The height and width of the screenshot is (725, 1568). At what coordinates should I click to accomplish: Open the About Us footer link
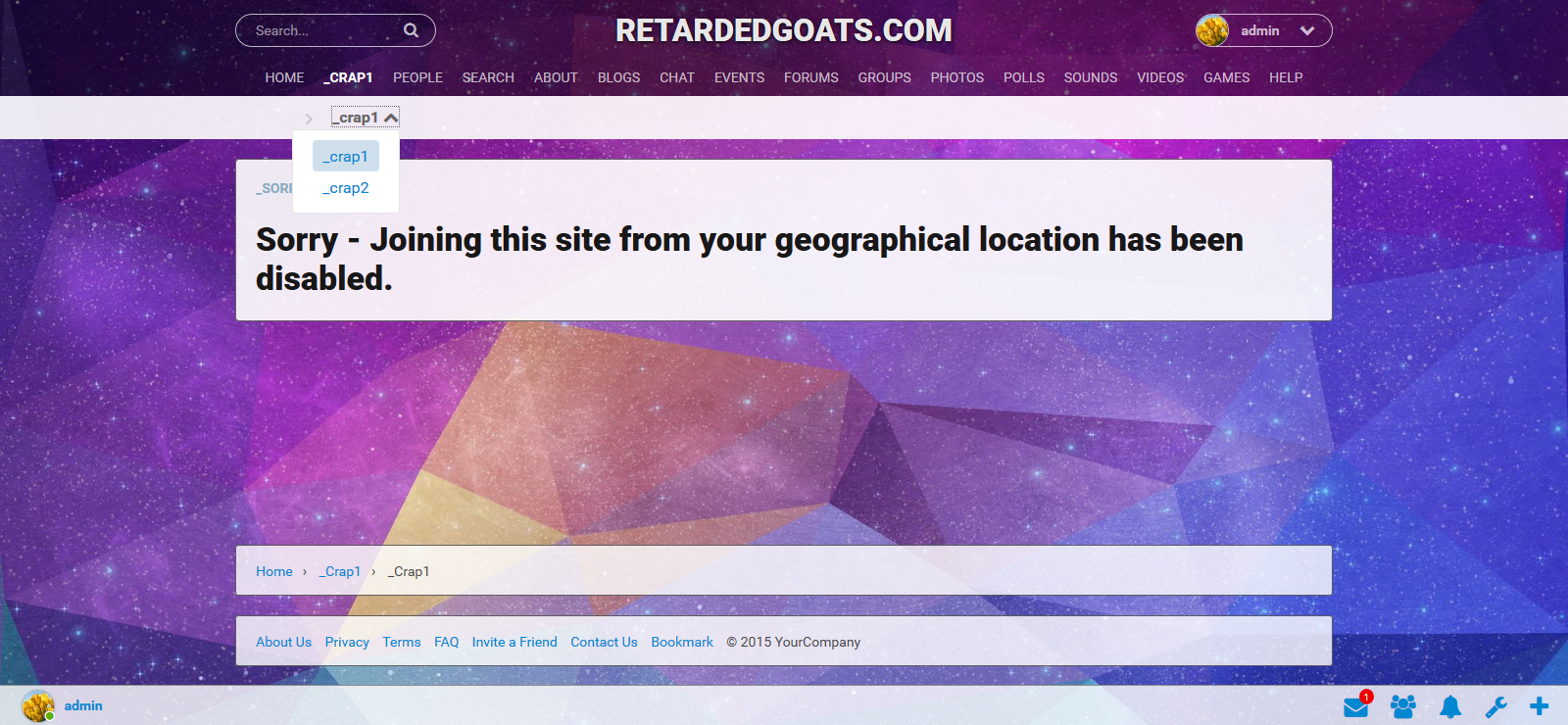[x=284, y=642]
